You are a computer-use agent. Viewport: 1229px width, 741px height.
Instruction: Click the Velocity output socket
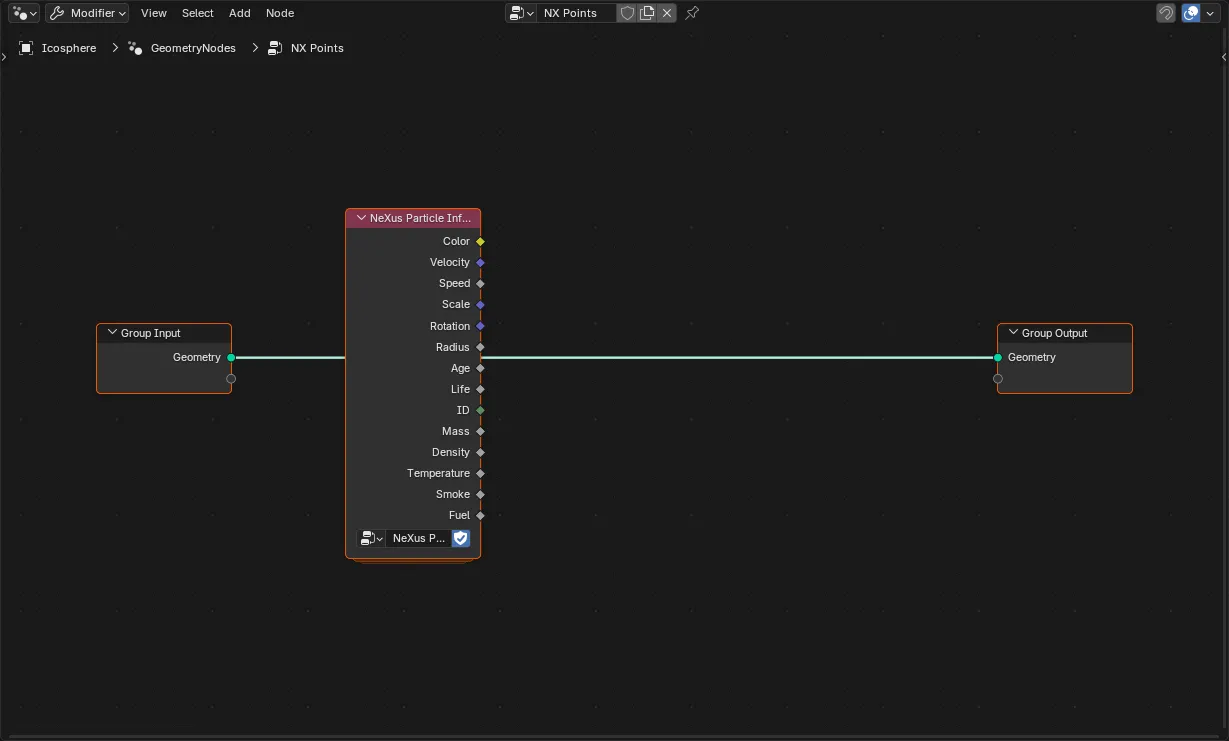(480, 262)
